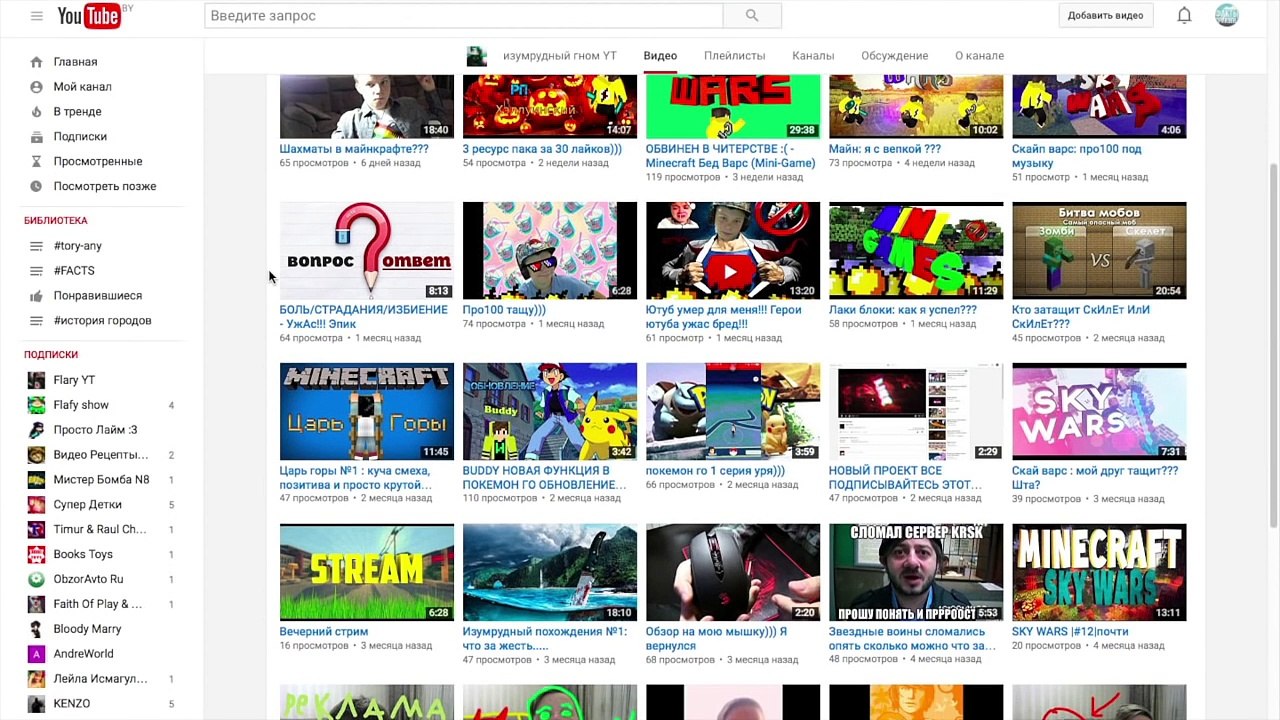Click the Мистер Бомба N8 avatar
Viewport: 1280px width, 720px height.
click(x=36, y=480)
